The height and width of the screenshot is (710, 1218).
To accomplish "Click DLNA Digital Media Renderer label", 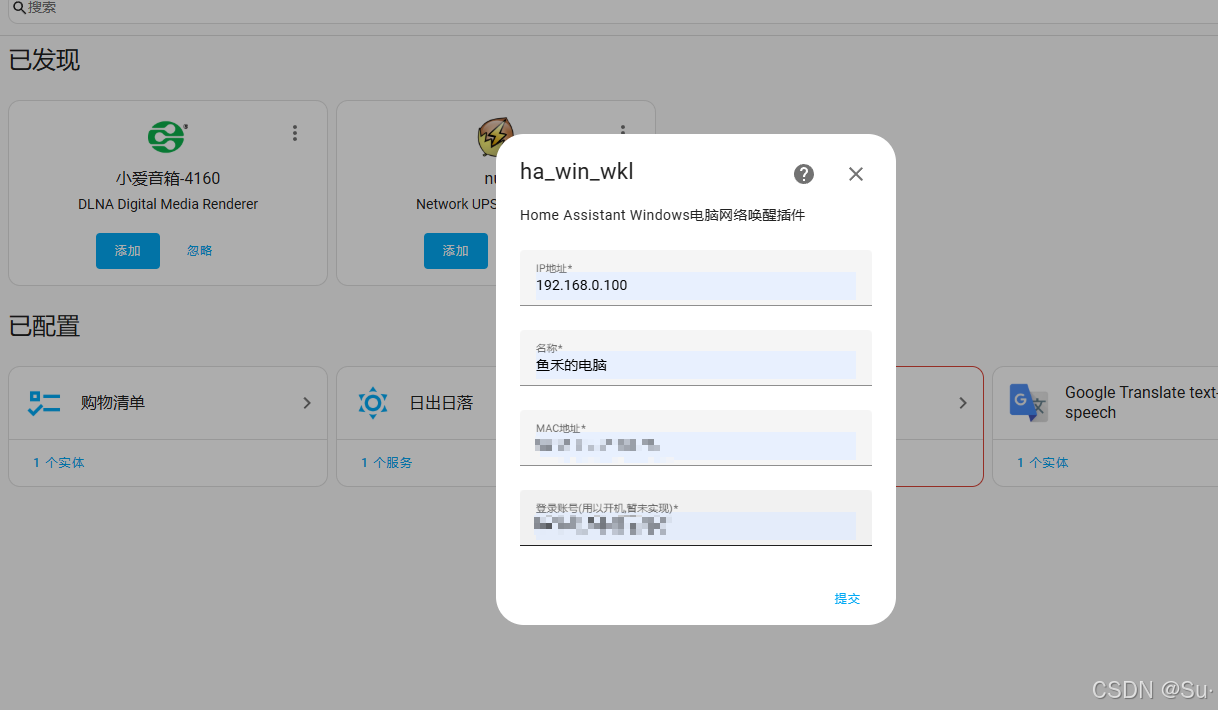I will [x=168, y=204].
